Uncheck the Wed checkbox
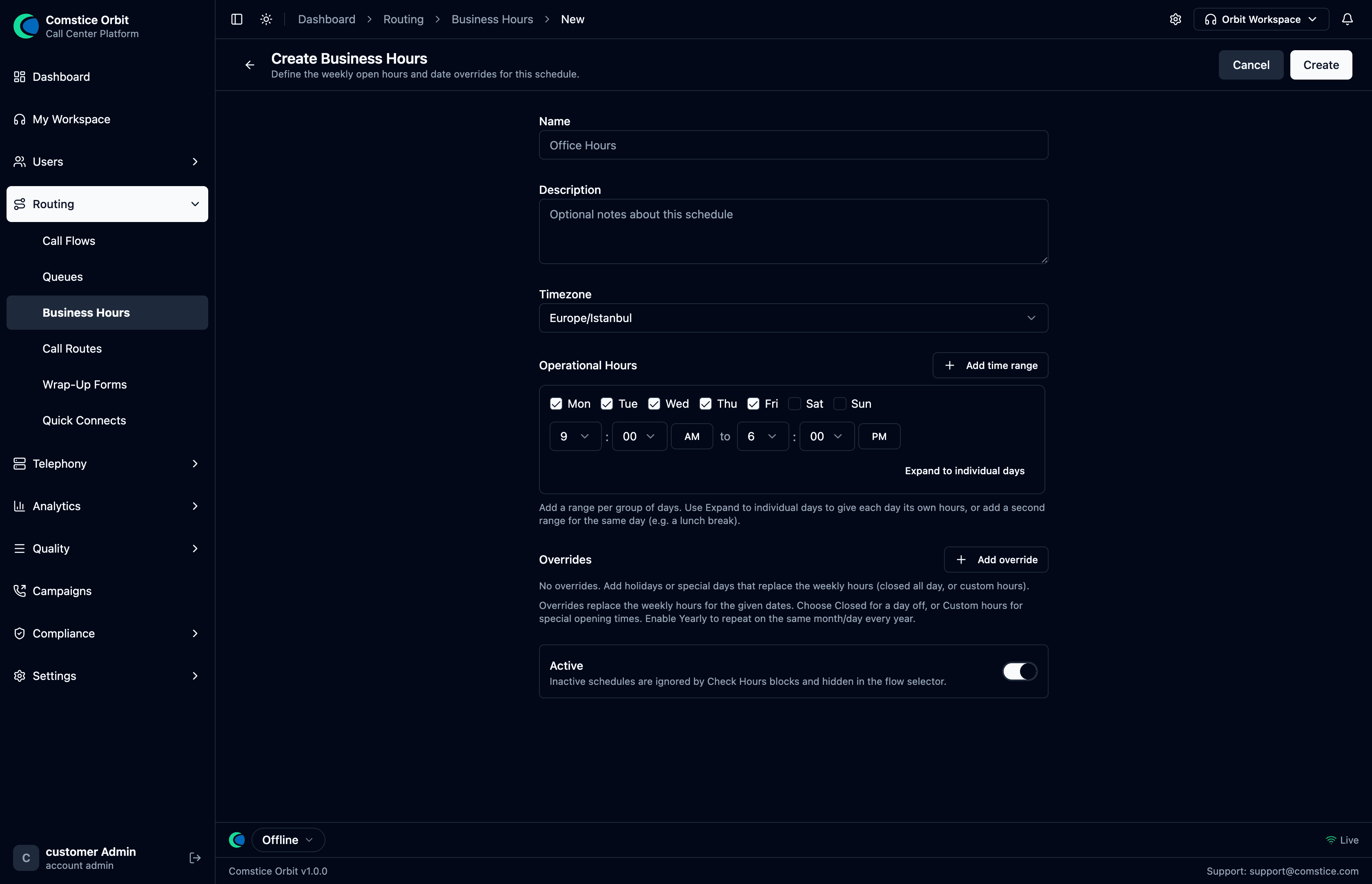 [x=654, y=404]
